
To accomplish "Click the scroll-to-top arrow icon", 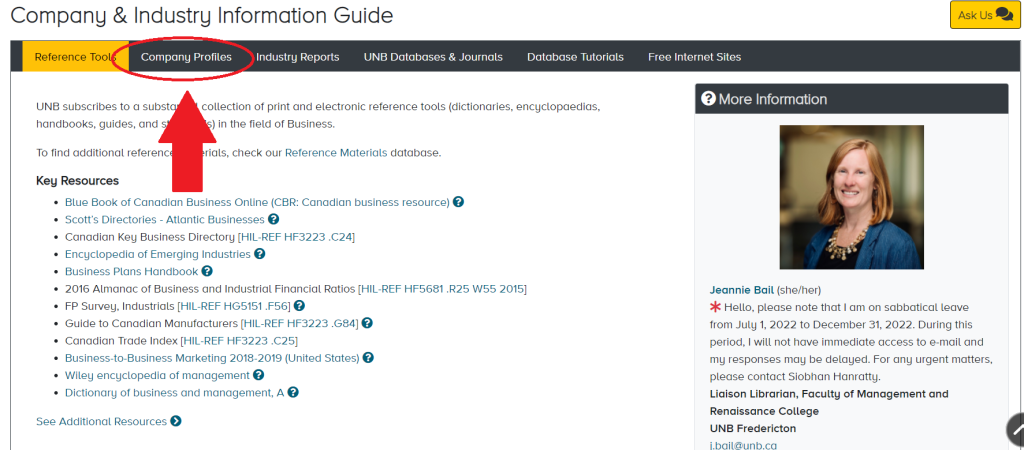I will tap(1017, 429).
